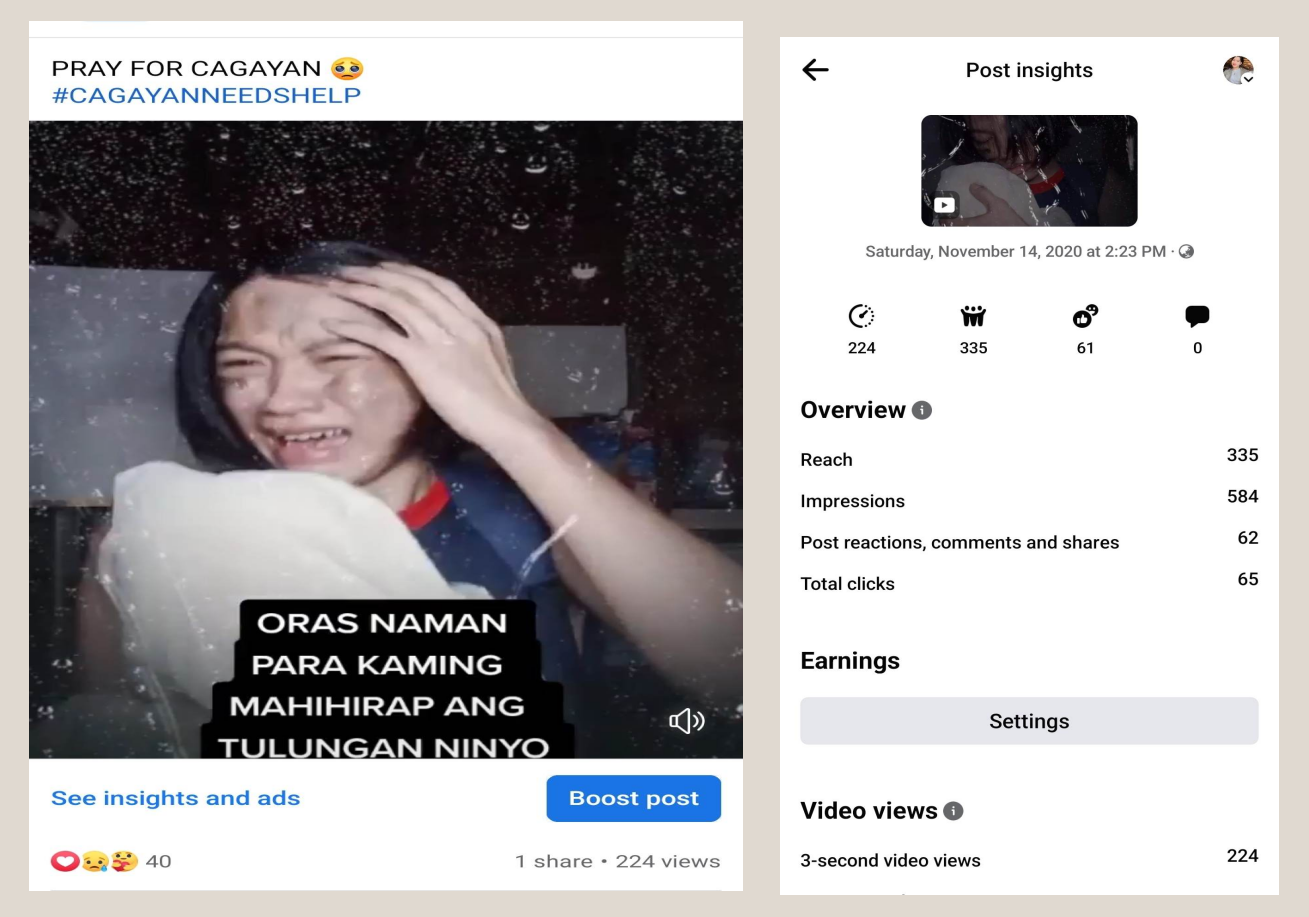The height and width of the screenshot is (917, 1309).
Task: Click the Video views section heading
Action: point(869,811)
